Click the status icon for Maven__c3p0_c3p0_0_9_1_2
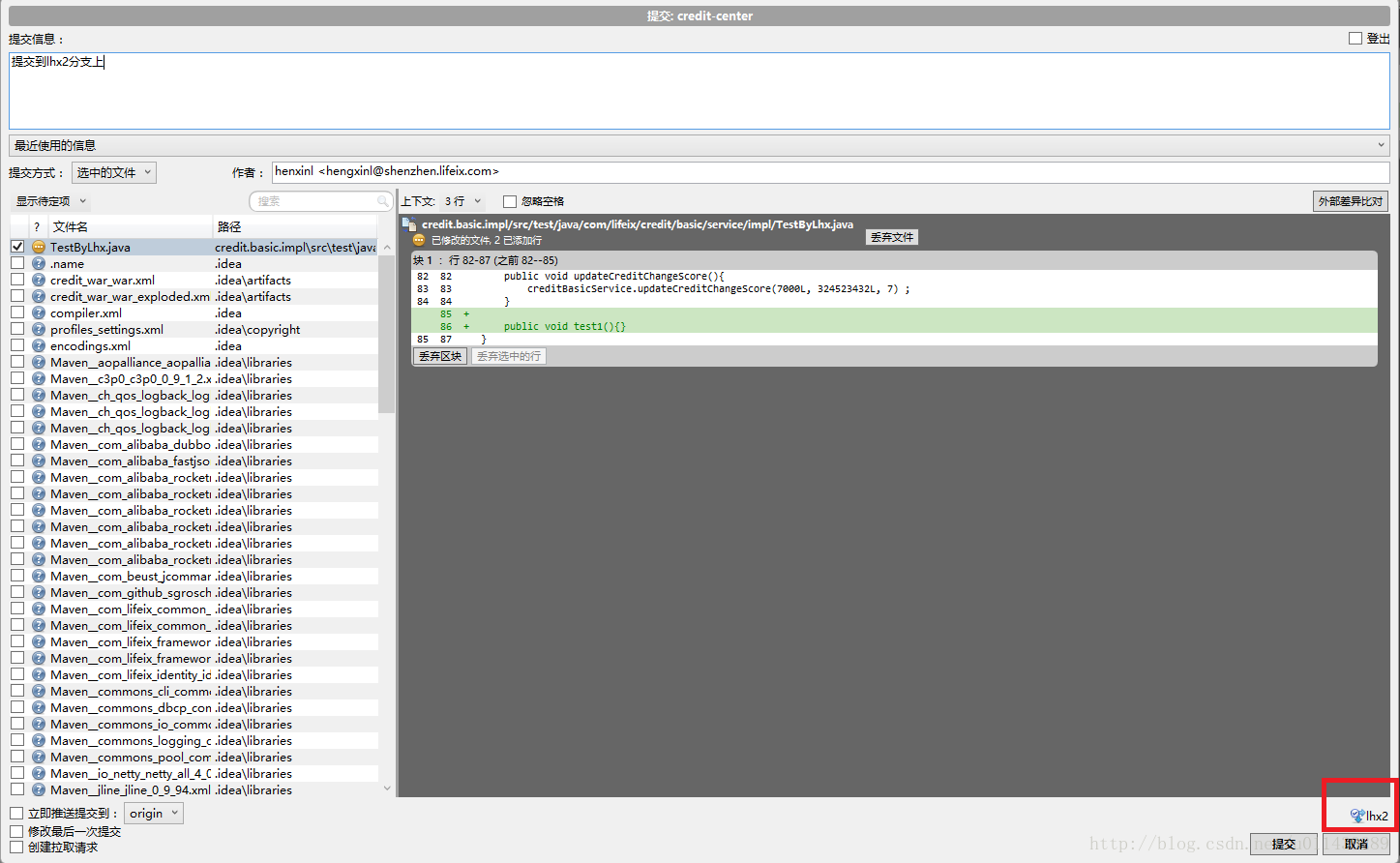Image resolution: width=1400 pixels, height=863 pixels. (x=39, y=378)
